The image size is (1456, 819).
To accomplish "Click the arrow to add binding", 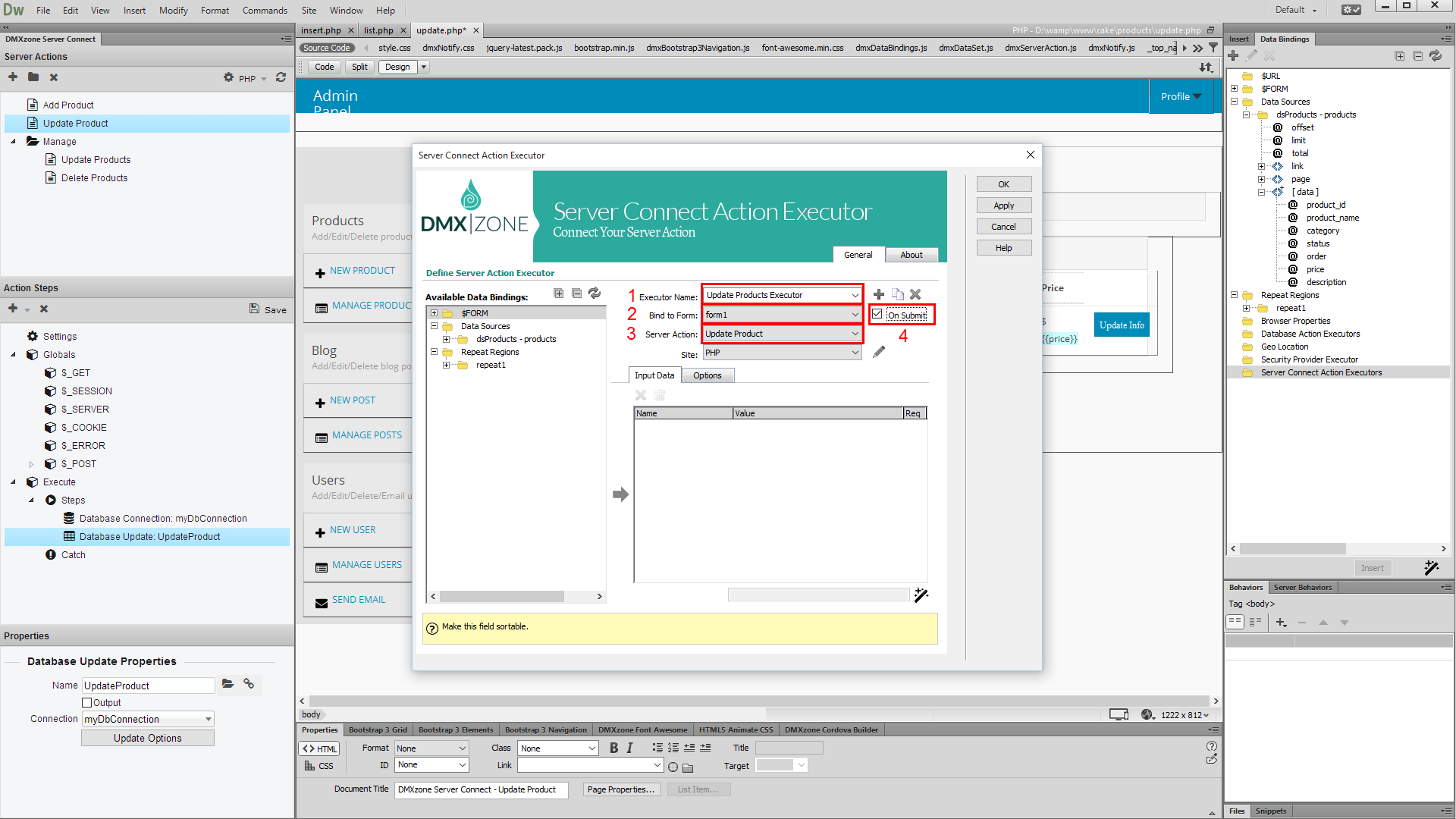I will (620, 494).
